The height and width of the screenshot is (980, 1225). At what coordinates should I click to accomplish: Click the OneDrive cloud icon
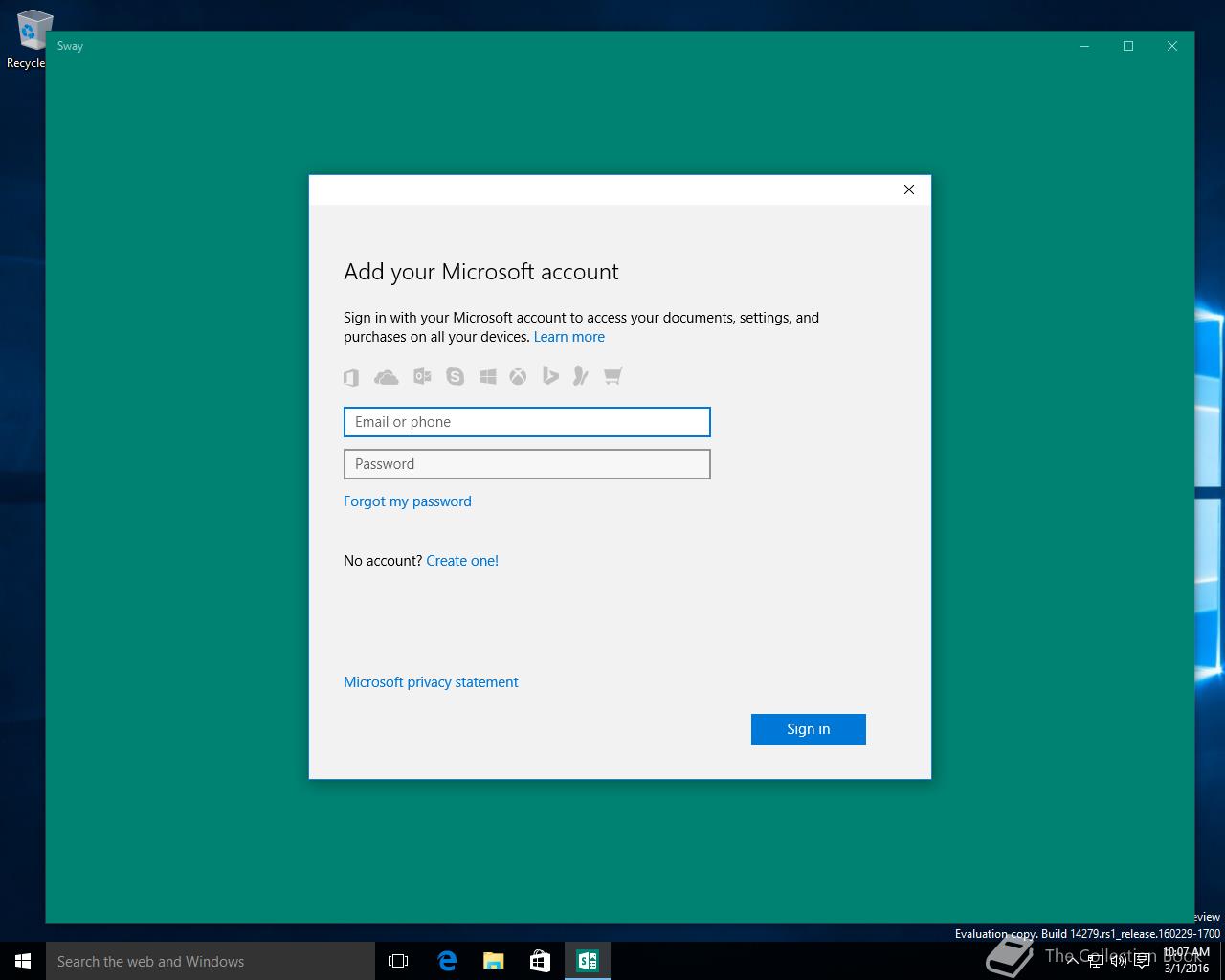click(387, 377)
